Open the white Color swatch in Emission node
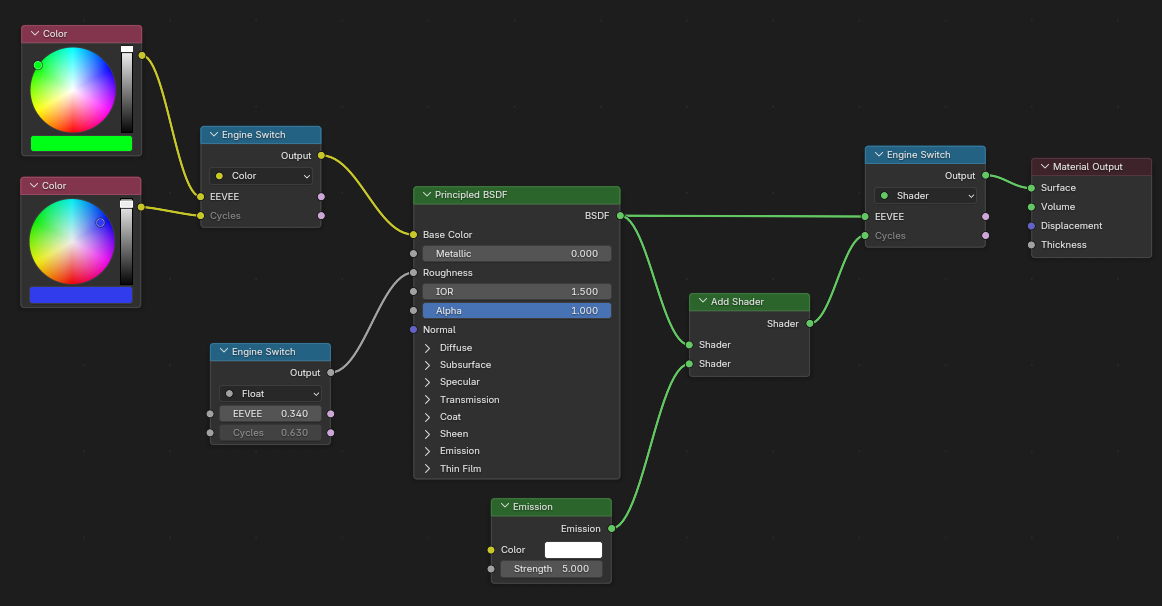The image size is (1162, 606). click(x=574, y=550)
